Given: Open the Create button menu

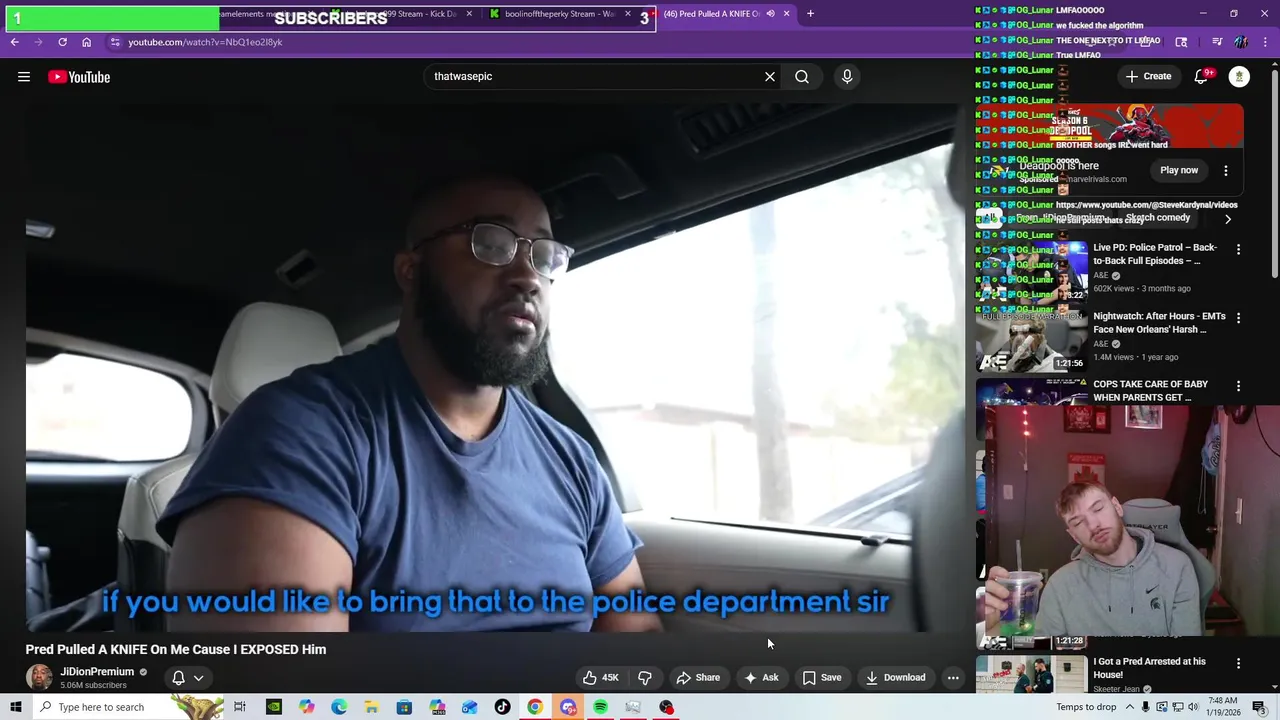Looking at the screenshot, I should pos(1148,77).
